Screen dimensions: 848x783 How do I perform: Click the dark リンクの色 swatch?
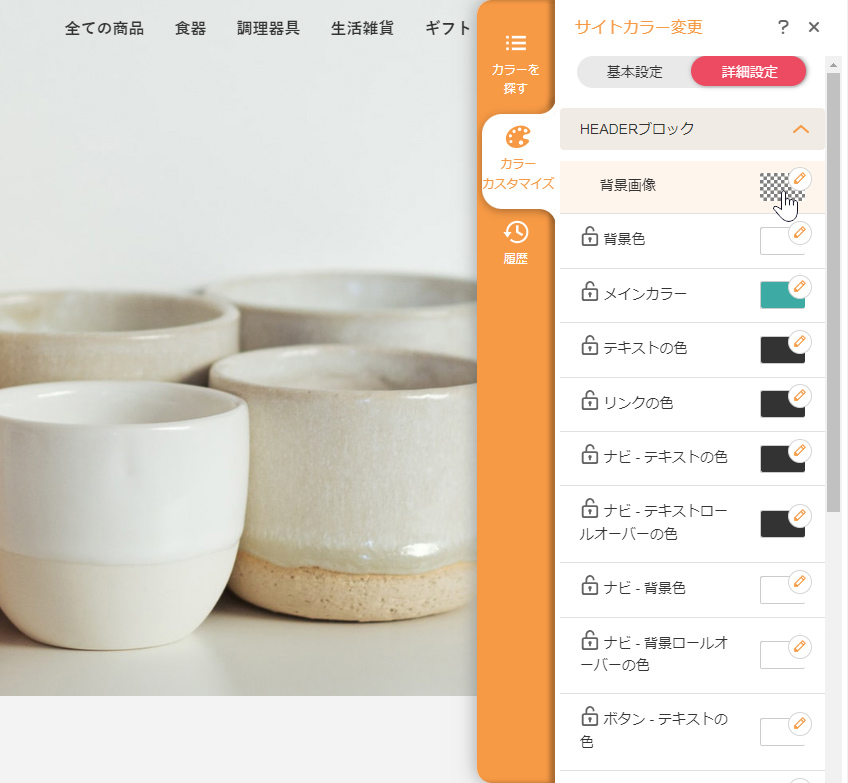pyautogui.click(x=779, y=405)
